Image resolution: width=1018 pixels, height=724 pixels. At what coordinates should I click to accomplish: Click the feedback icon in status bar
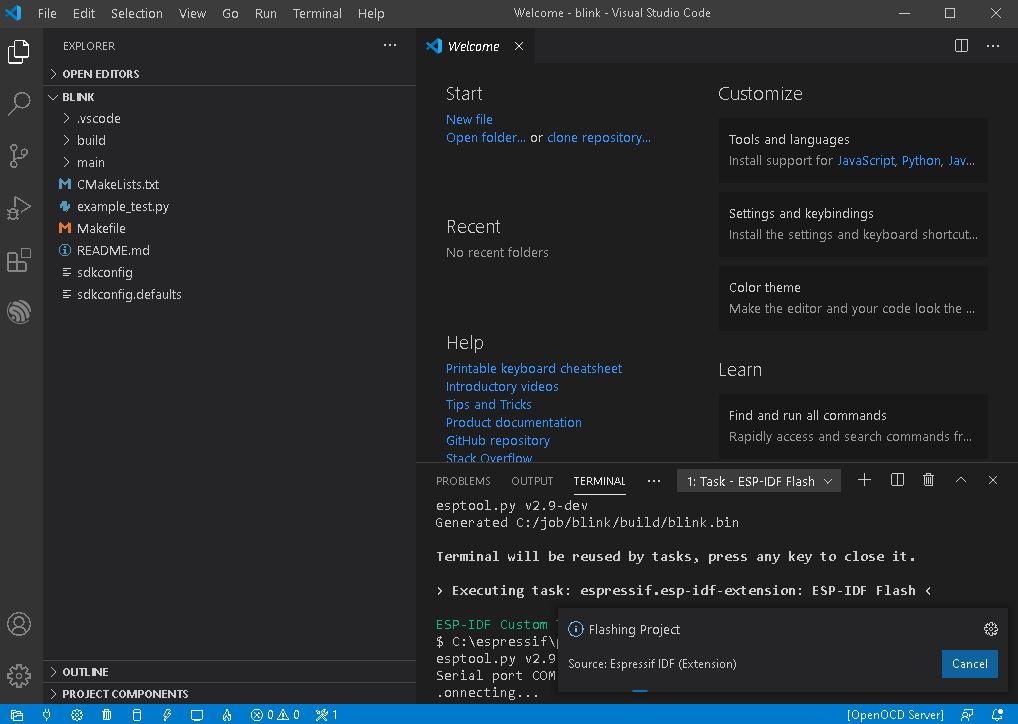(x=967, y=715)
